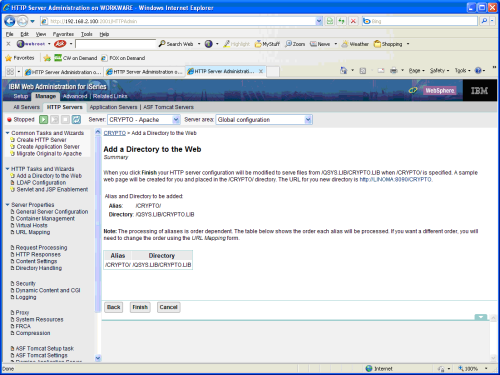Screen dimensions: 500x375
Task: Click the Refresh page icon
Action: [341, 21]
